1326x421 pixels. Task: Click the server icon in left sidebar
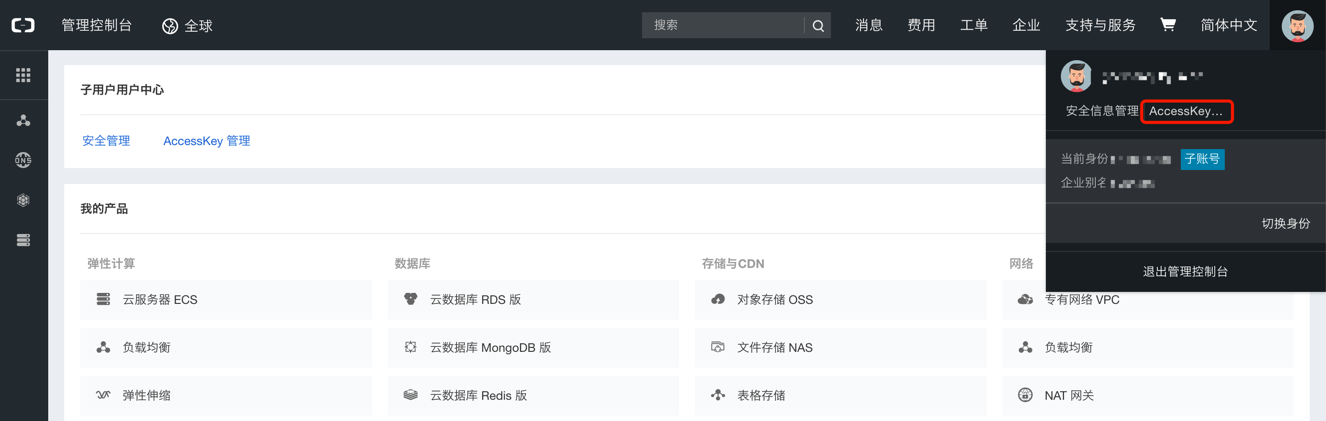[23, 240]
